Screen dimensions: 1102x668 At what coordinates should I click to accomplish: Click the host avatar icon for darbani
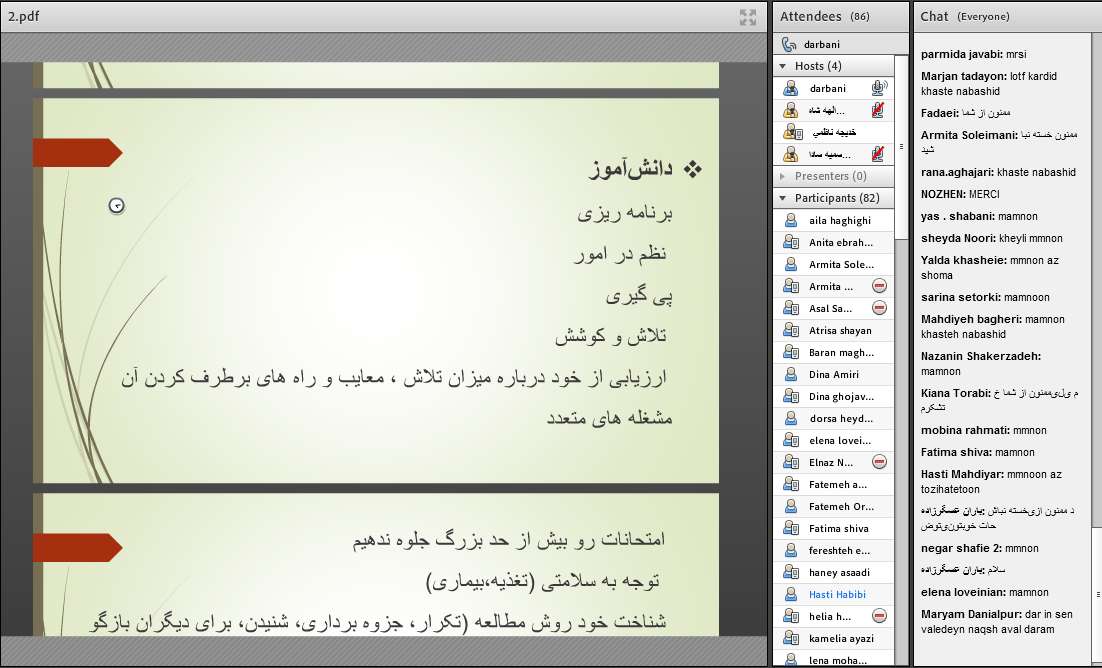tap(790, 88)
